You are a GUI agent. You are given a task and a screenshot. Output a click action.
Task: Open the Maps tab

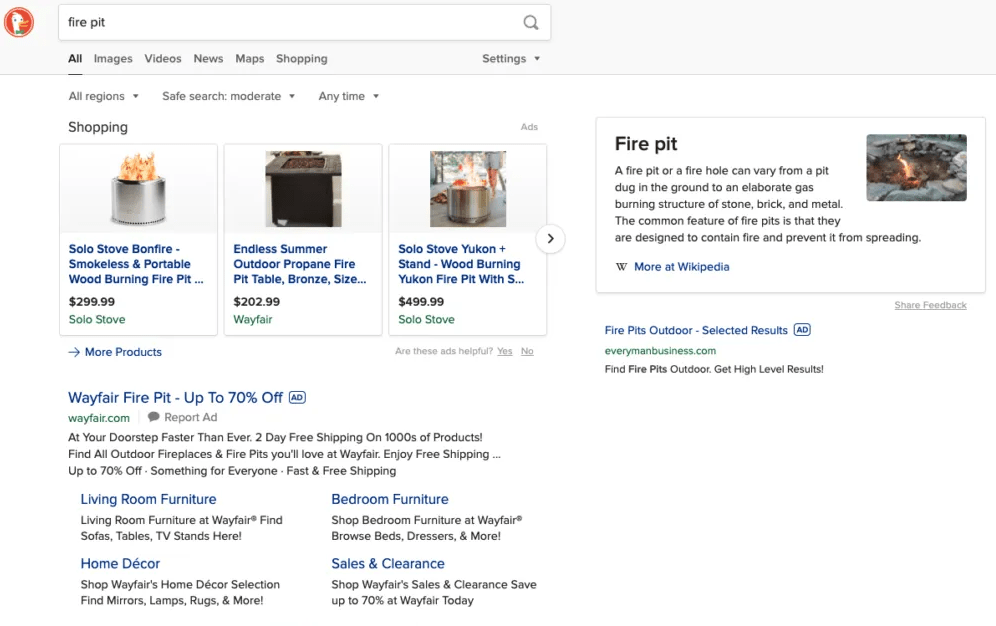pos(250,58)
